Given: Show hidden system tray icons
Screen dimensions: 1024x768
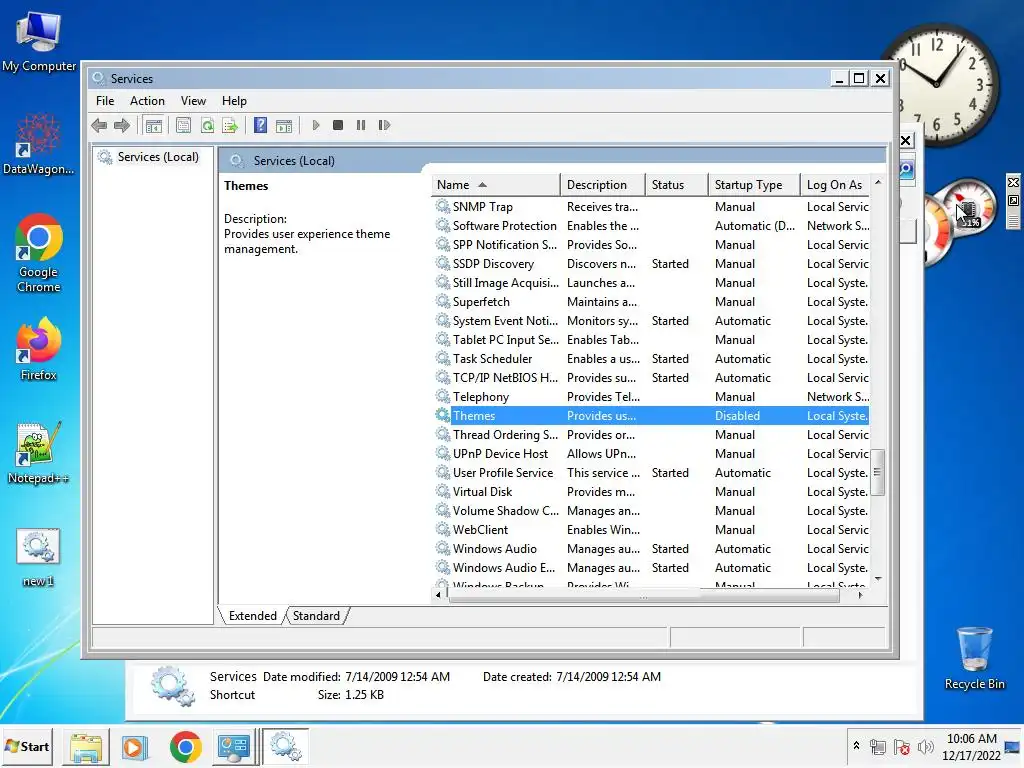Looking at the screenshot, I should tap(856, 746).
